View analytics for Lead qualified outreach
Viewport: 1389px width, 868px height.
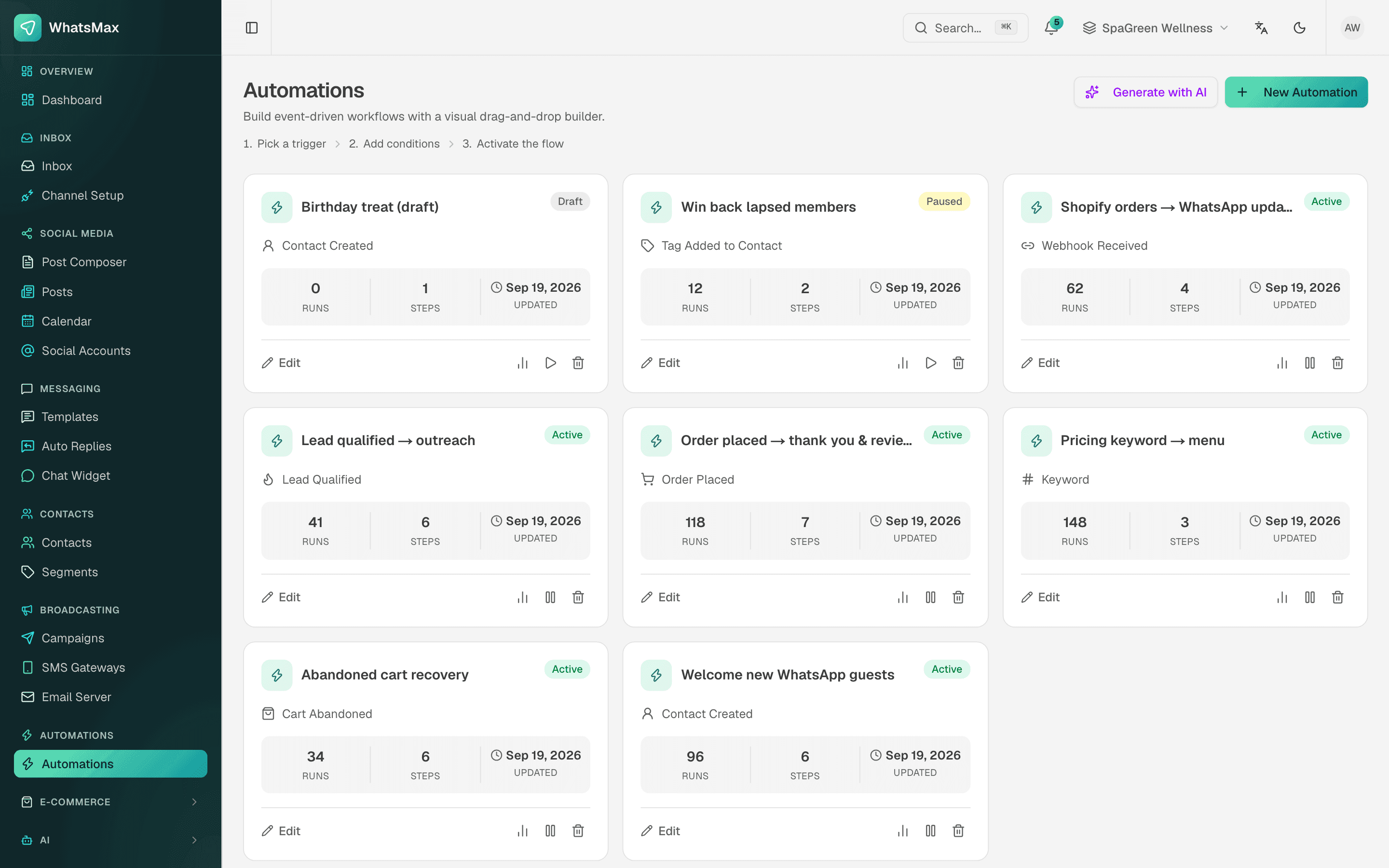click(x=522, y=597)
